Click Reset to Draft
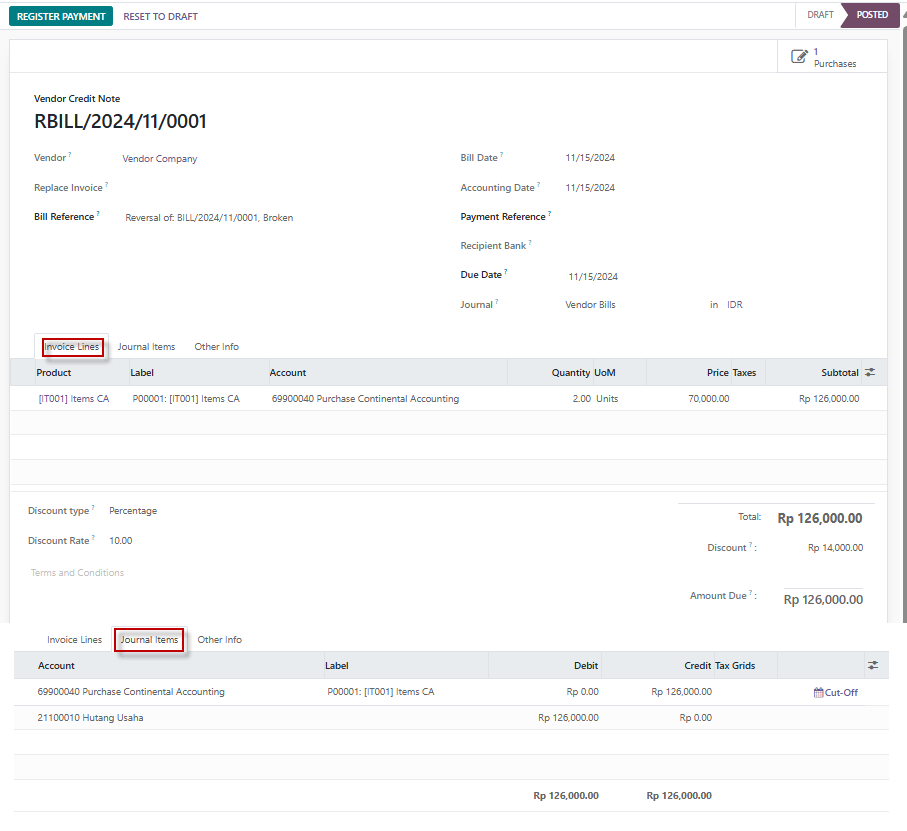Screen dimensions: 907x831 click(160, 17)
